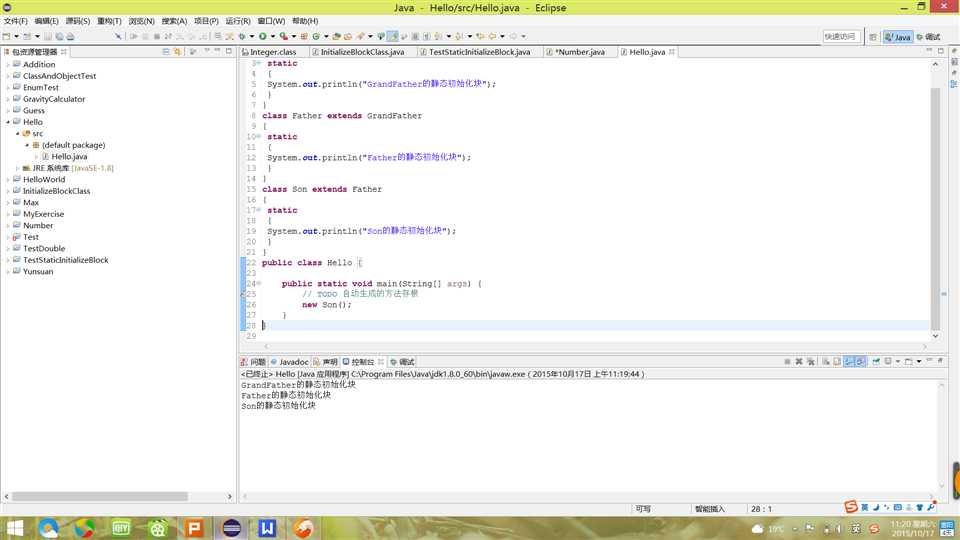This screenshot has width=960, height=540.
Task: Toggle the fold marker at line 24 main method
Action: pyautogui.click(x=259, y=283)
